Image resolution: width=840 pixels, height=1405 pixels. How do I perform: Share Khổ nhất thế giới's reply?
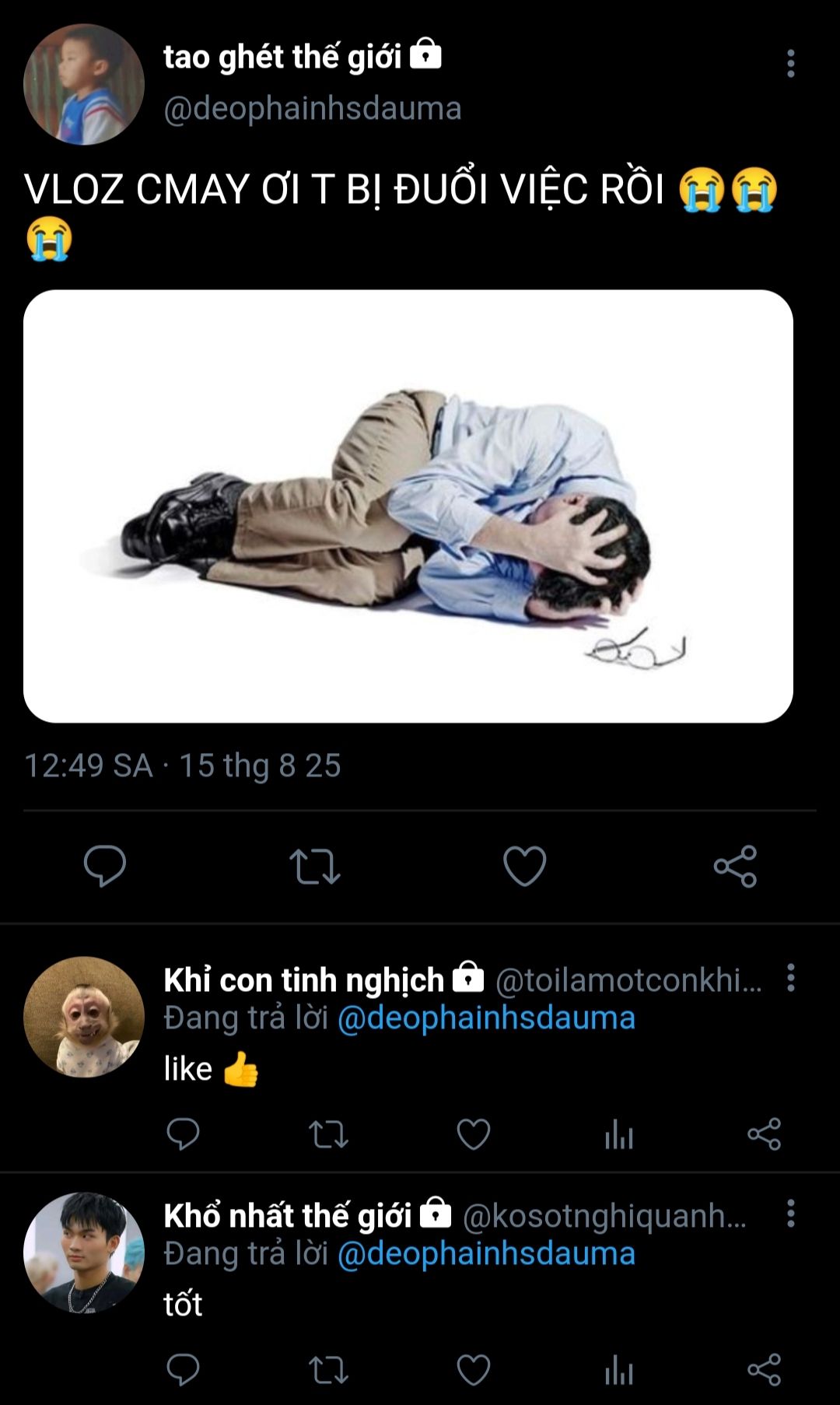(764, 1370)
